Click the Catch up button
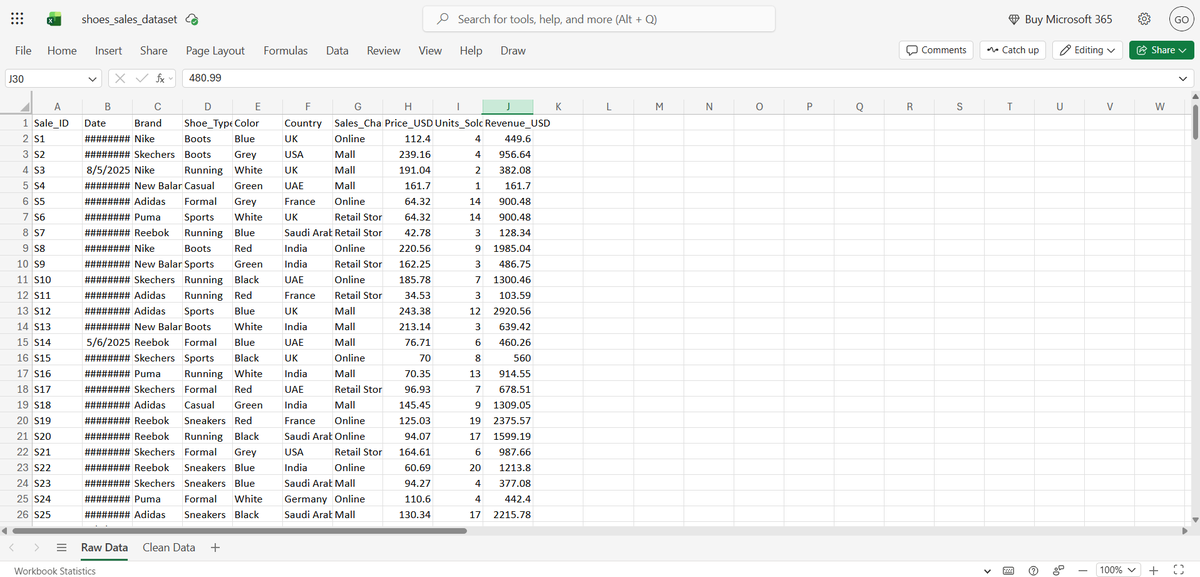 [1012, 50]
